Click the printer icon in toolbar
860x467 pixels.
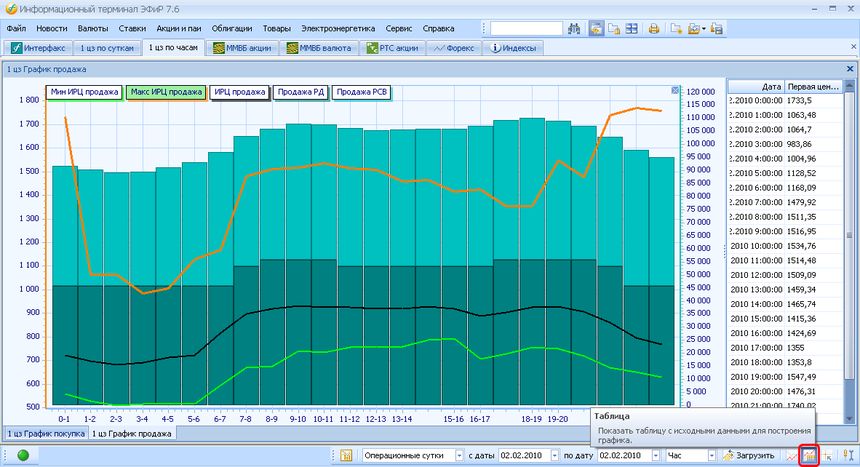pos(653,28)
